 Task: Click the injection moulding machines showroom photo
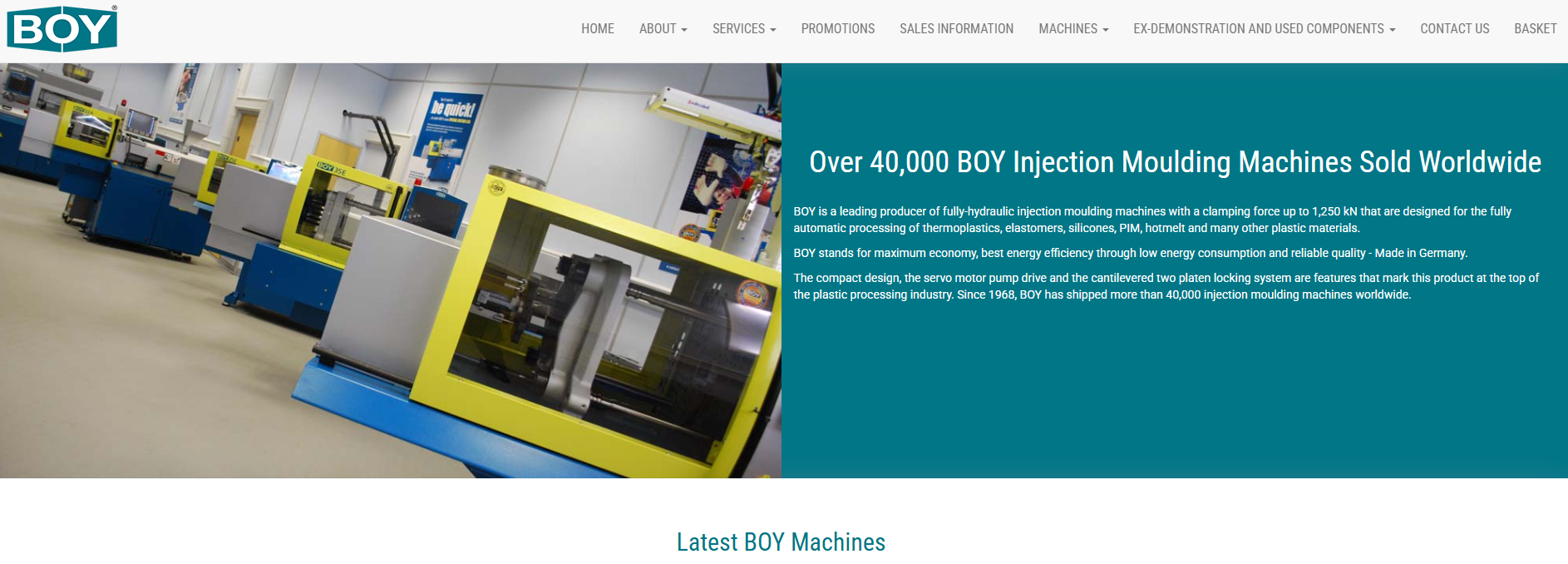click(391, 270)
